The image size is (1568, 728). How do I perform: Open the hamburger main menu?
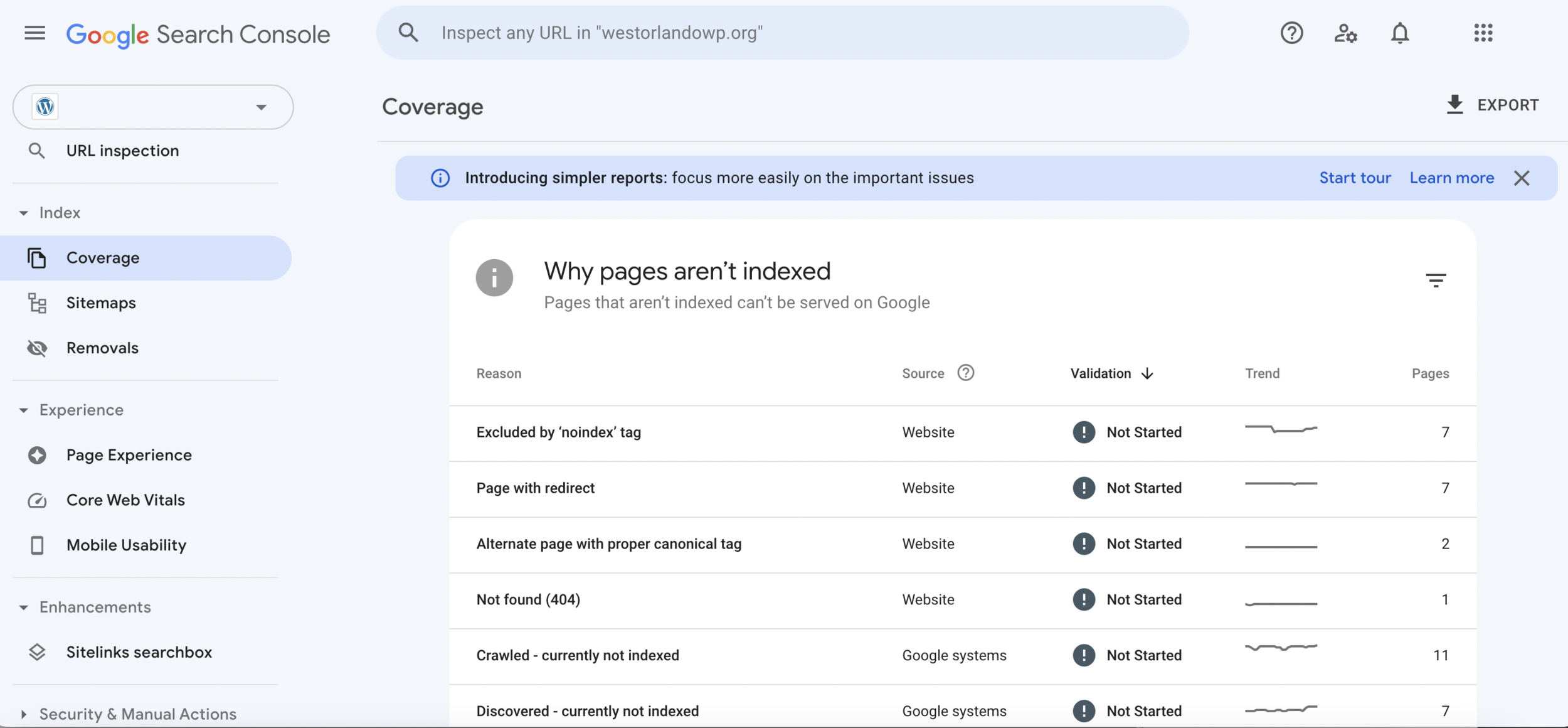coord(34,33)
